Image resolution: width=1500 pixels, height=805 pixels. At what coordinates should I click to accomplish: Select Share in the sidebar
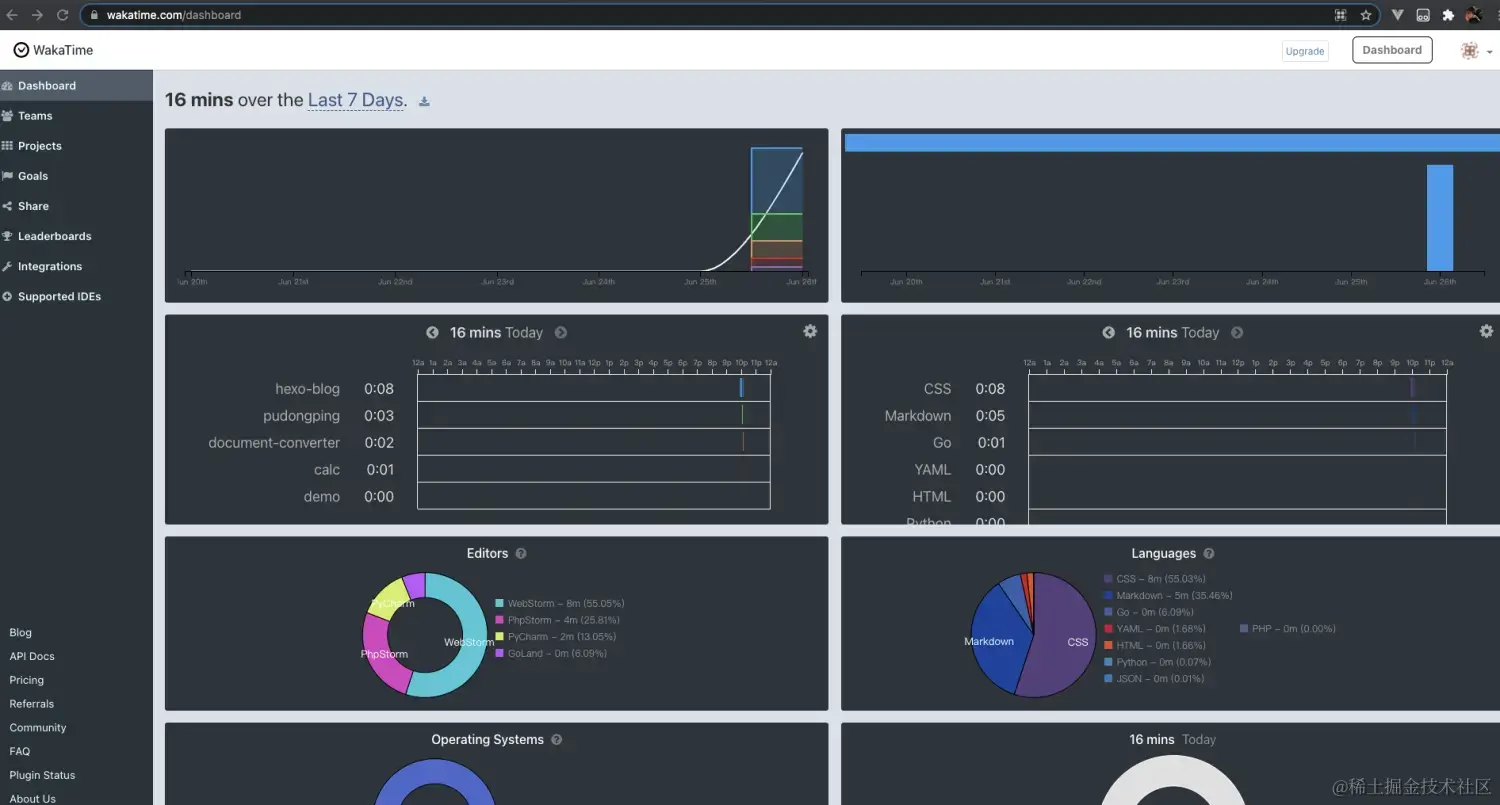coord(76,206)
